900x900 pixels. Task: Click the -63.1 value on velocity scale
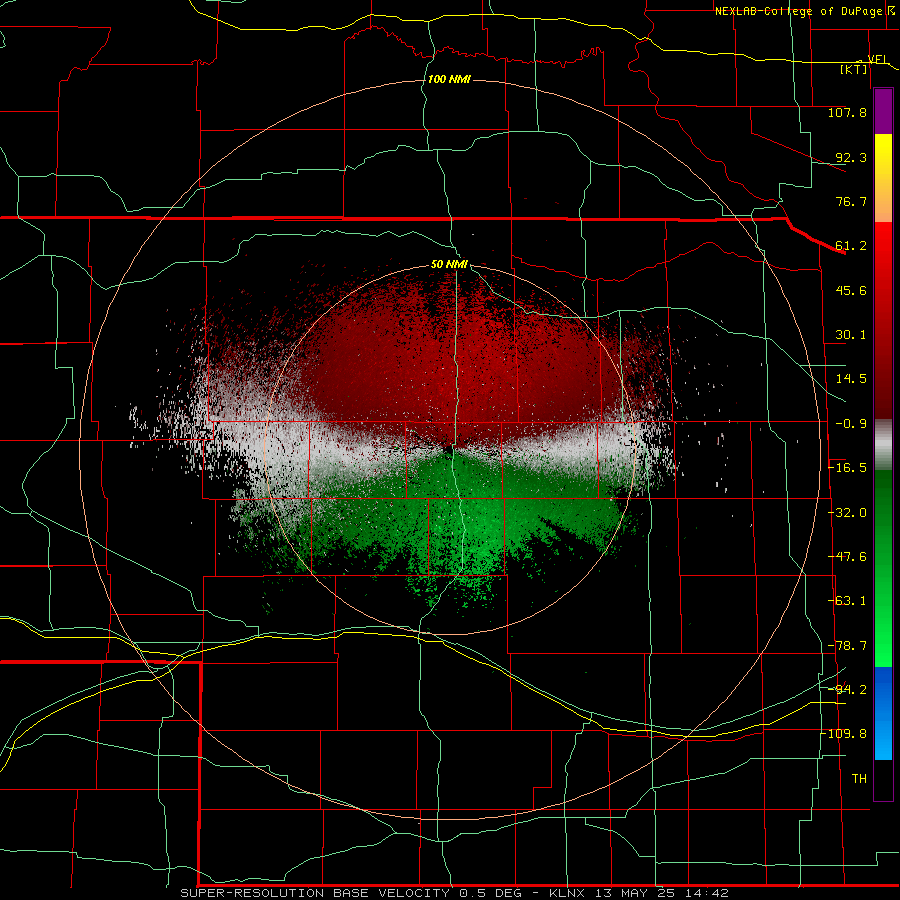(x=847, y=601)
